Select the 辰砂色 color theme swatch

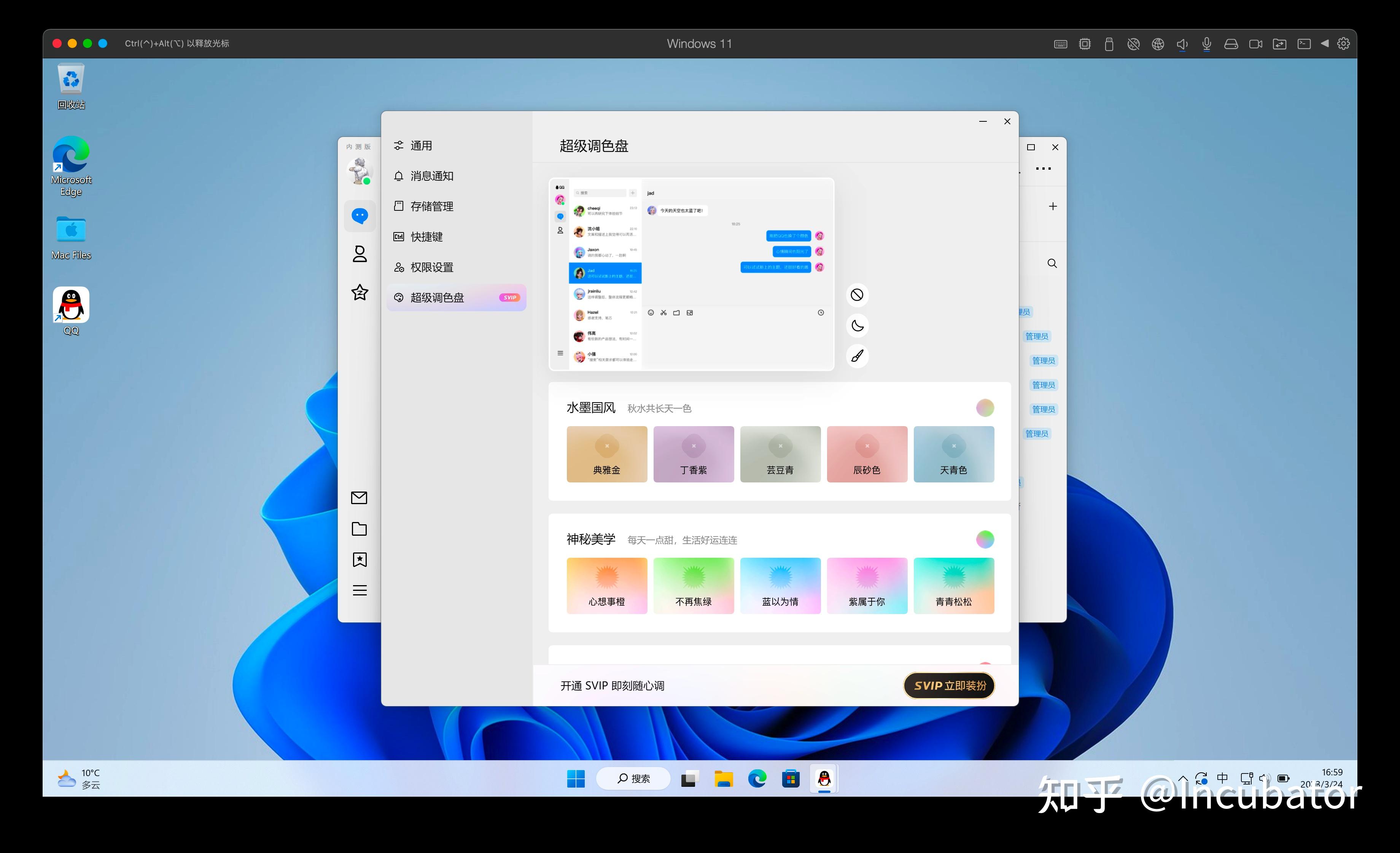(x=867, y=454)
